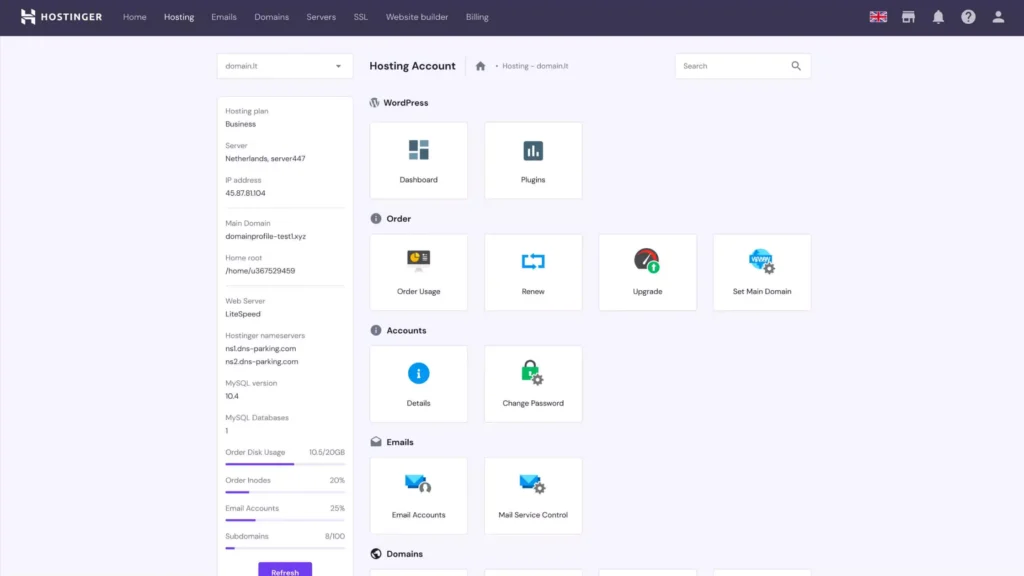The image size is (1024, 576).
Task: Click the Email Accounts progress bar
Action: [285, 520]
